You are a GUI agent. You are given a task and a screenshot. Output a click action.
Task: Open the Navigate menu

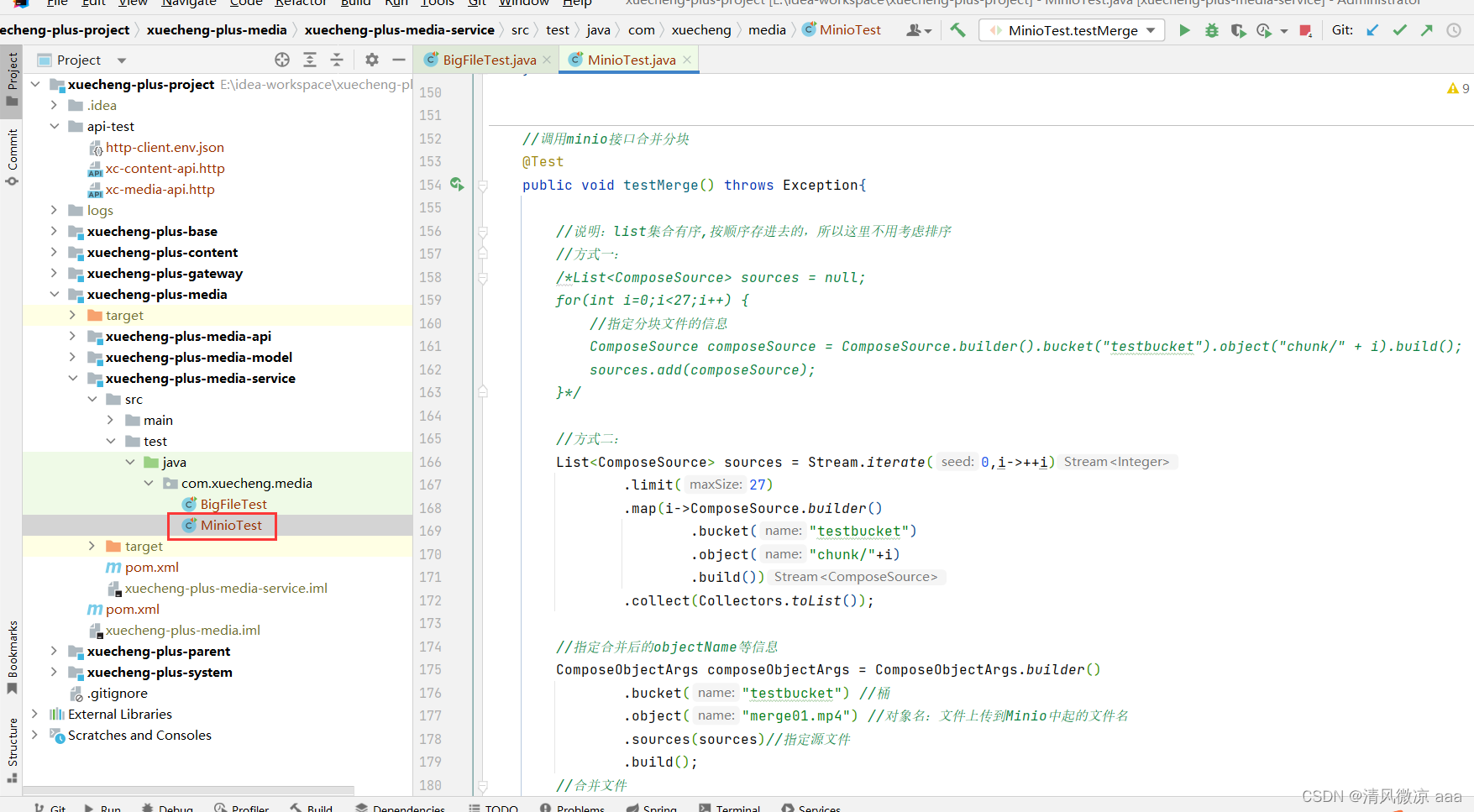click(189, 3)
